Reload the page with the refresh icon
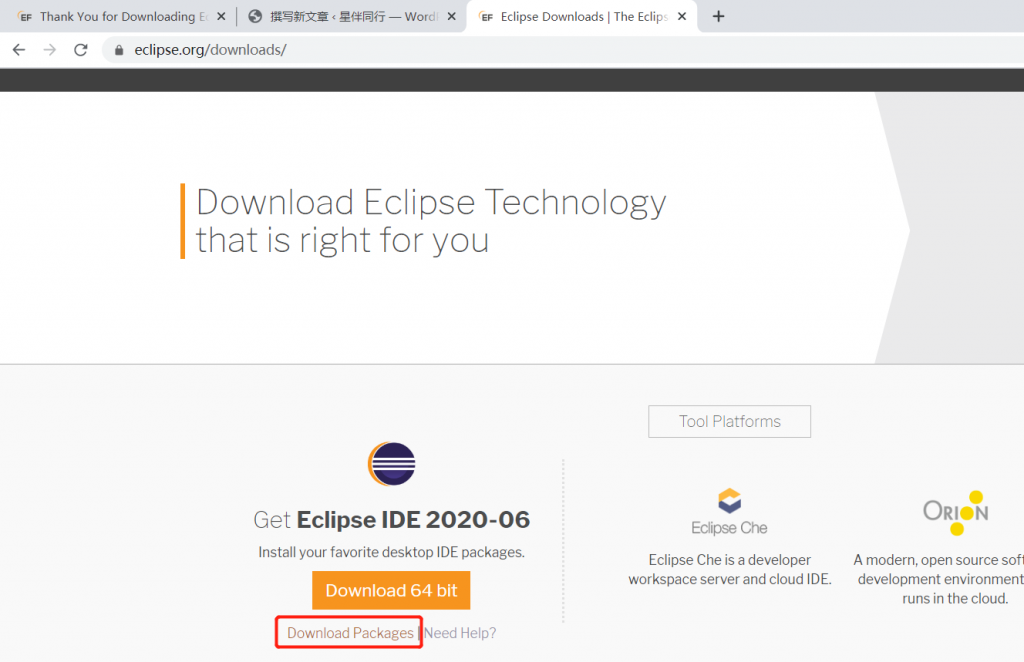Image resolution: width=1024 pixels, height=662 pixels. pos(80,50)
